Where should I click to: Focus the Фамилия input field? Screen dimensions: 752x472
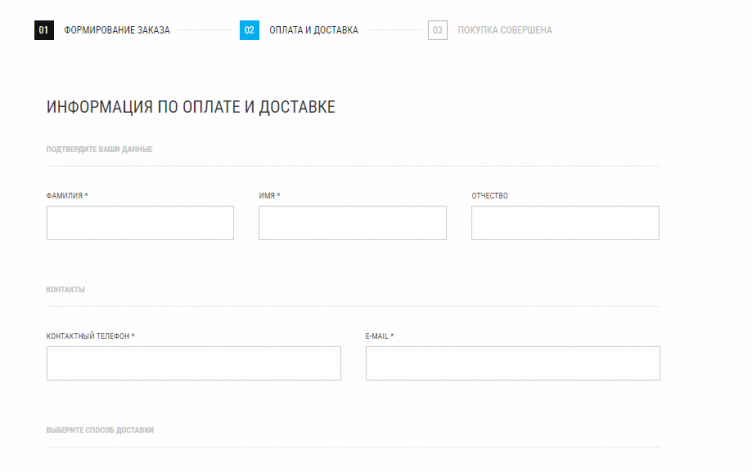click(x=140, y=223)
